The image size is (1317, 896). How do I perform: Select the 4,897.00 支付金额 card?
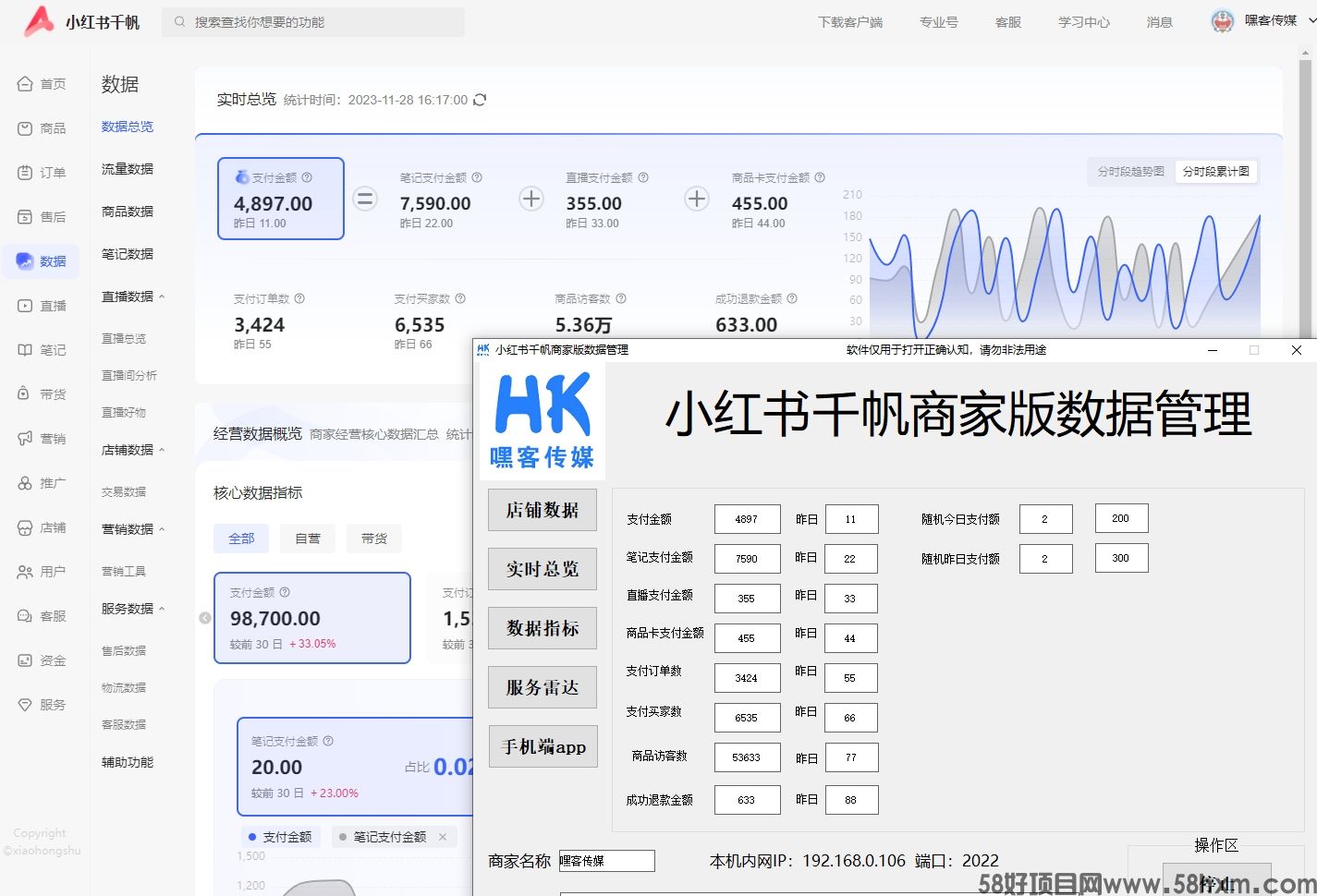click(x=281, y=199)
